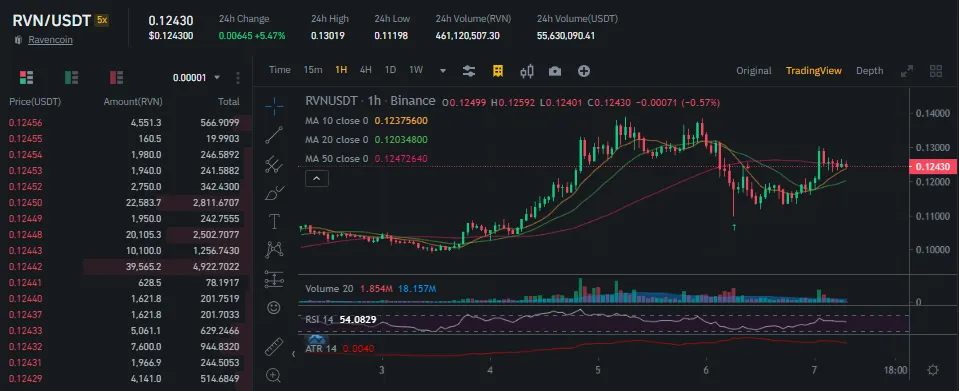Image resolution: width=959 pixels, height=391 pixels.
Task: Select the MA 50 close 0 indicator legend
Action: click(x=366, y=158)
